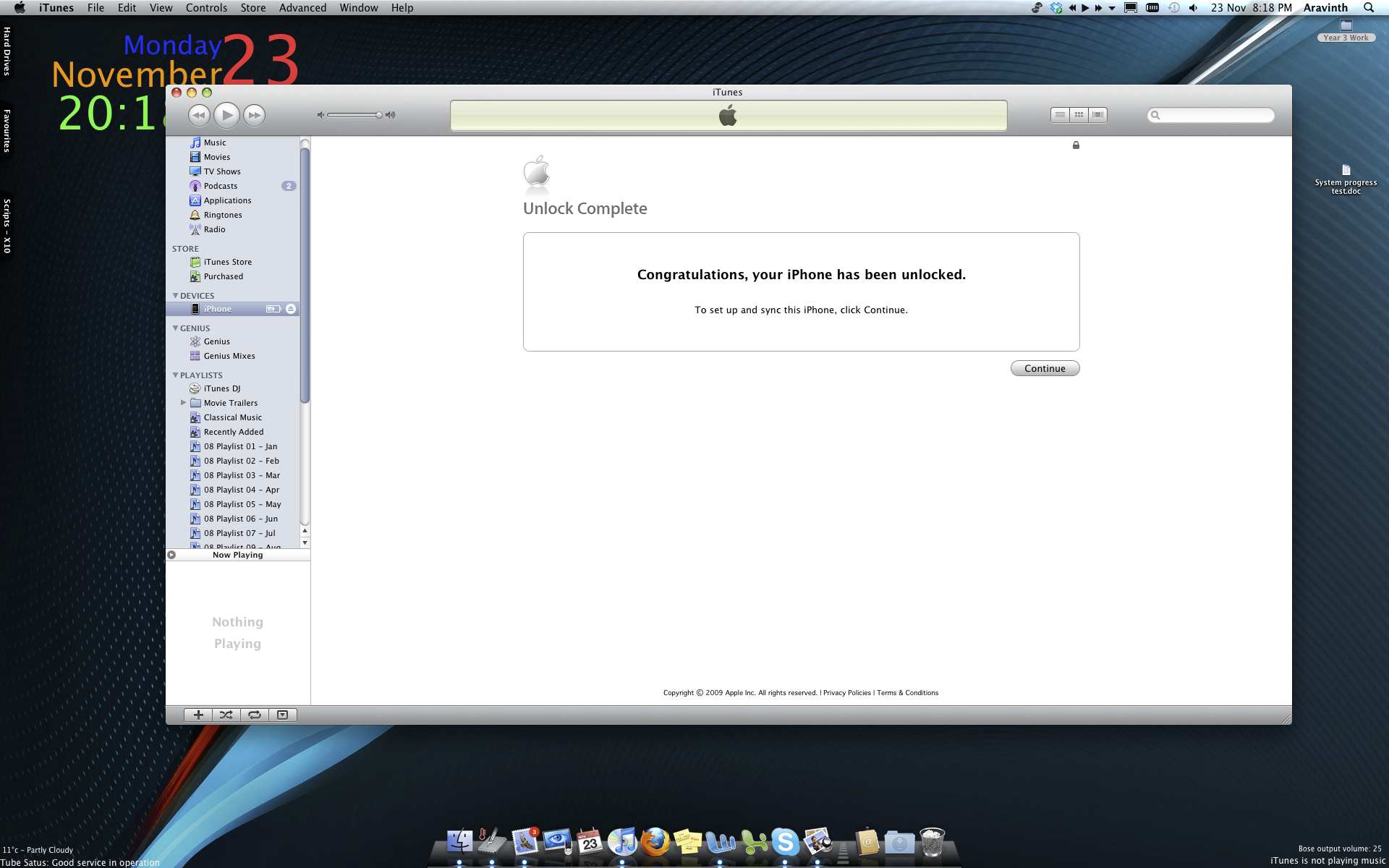This screenshot has width=1389, height=868.
Task: Skip back to the previous track
Action: pyautogui.click(x=199, y=115)
